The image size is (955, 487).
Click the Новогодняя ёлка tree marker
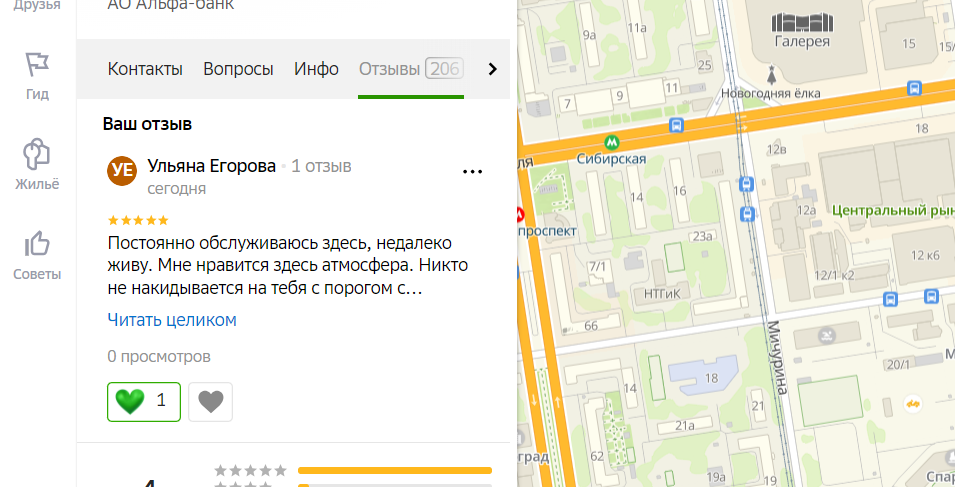[x=771, y=75]
